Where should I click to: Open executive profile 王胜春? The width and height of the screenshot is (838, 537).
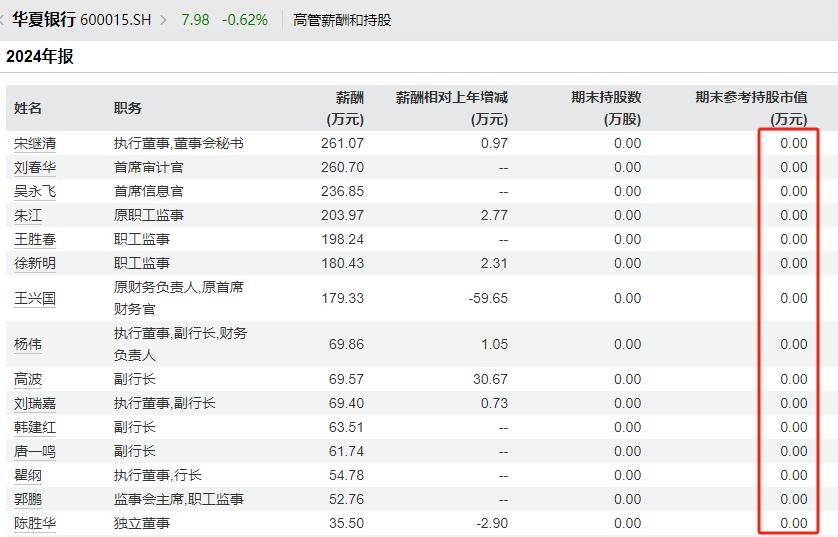(x=35, y=239)
